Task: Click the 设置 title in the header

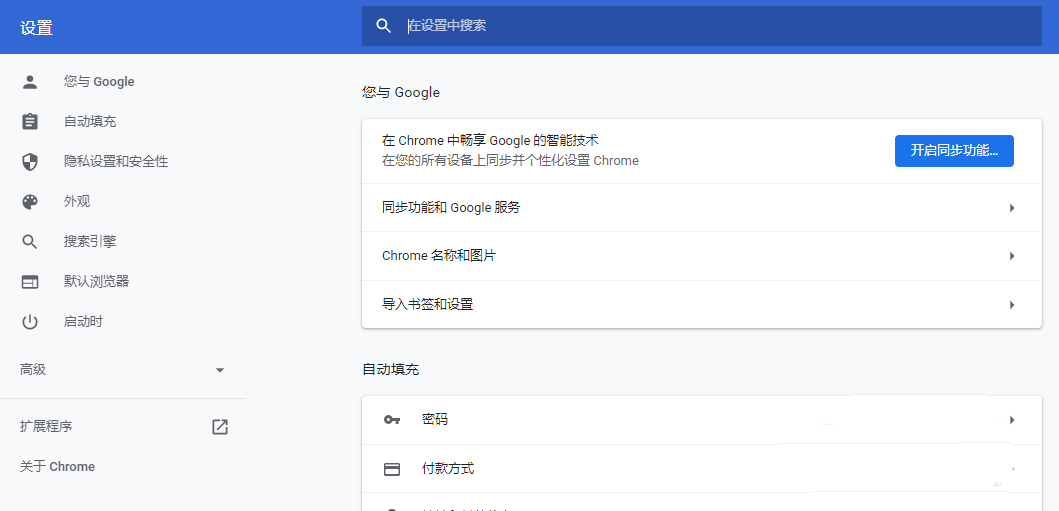Action: click(x=36, y=28)
